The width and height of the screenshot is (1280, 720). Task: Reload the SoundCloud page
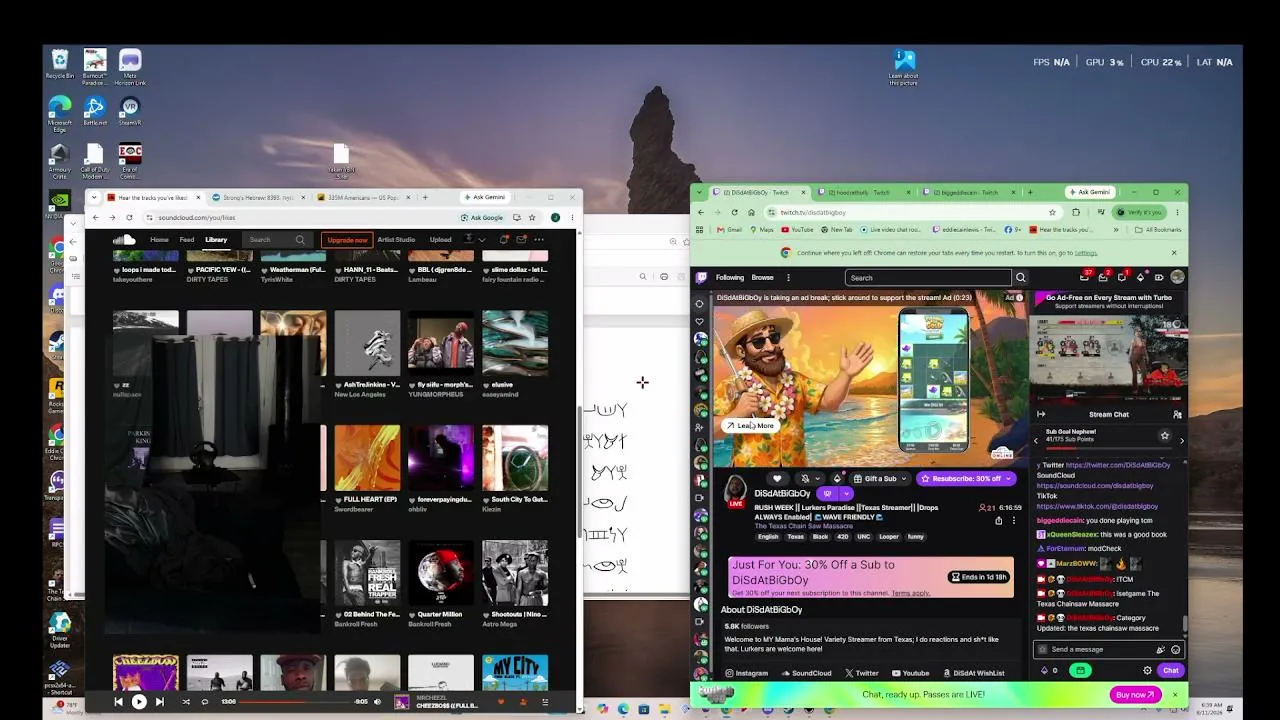129,217
